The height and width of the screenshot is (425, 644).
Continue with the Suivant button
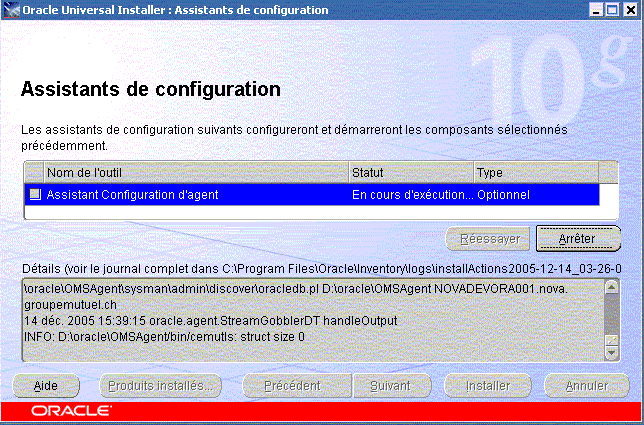pyautogui.click(x=383, y=385)
